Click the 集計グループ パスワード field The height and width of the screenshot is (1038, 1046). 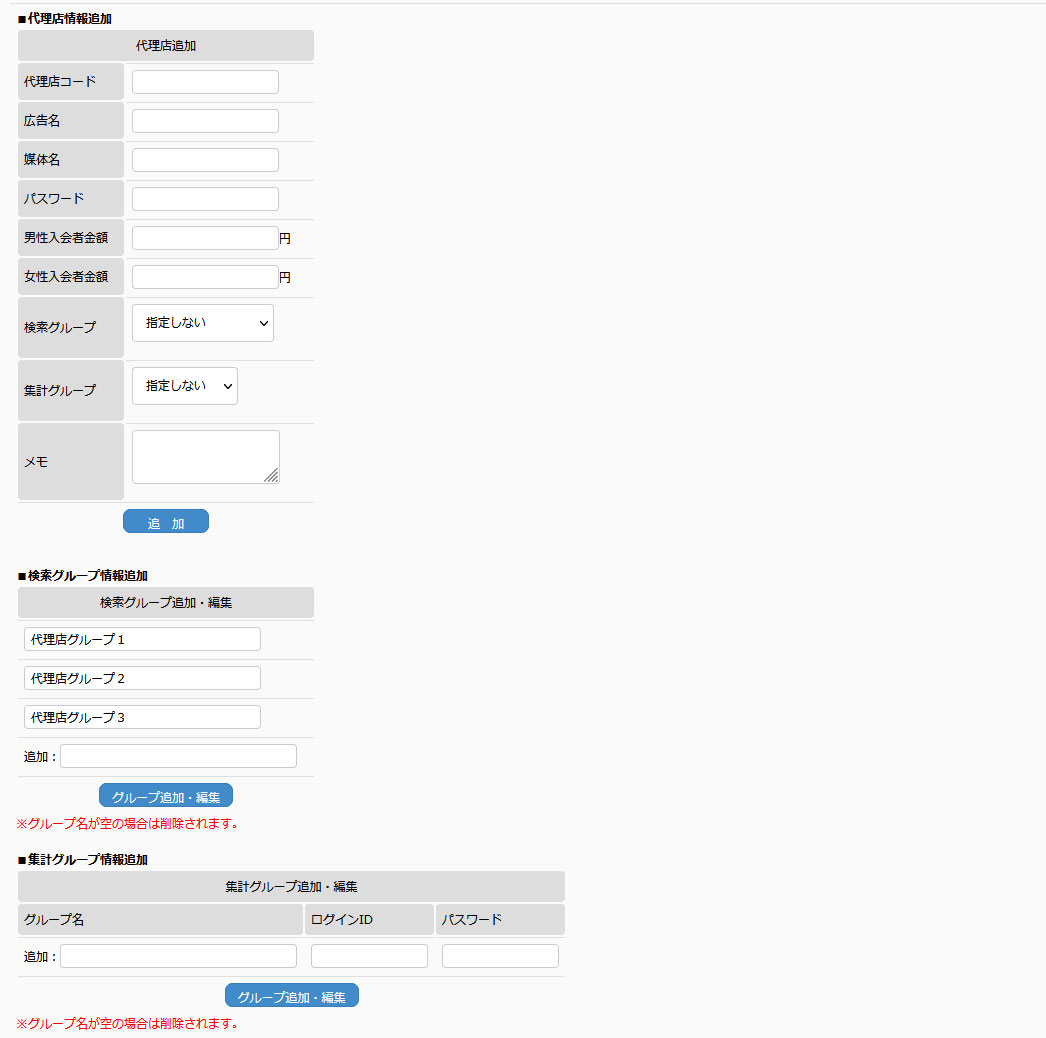[500, 956]
